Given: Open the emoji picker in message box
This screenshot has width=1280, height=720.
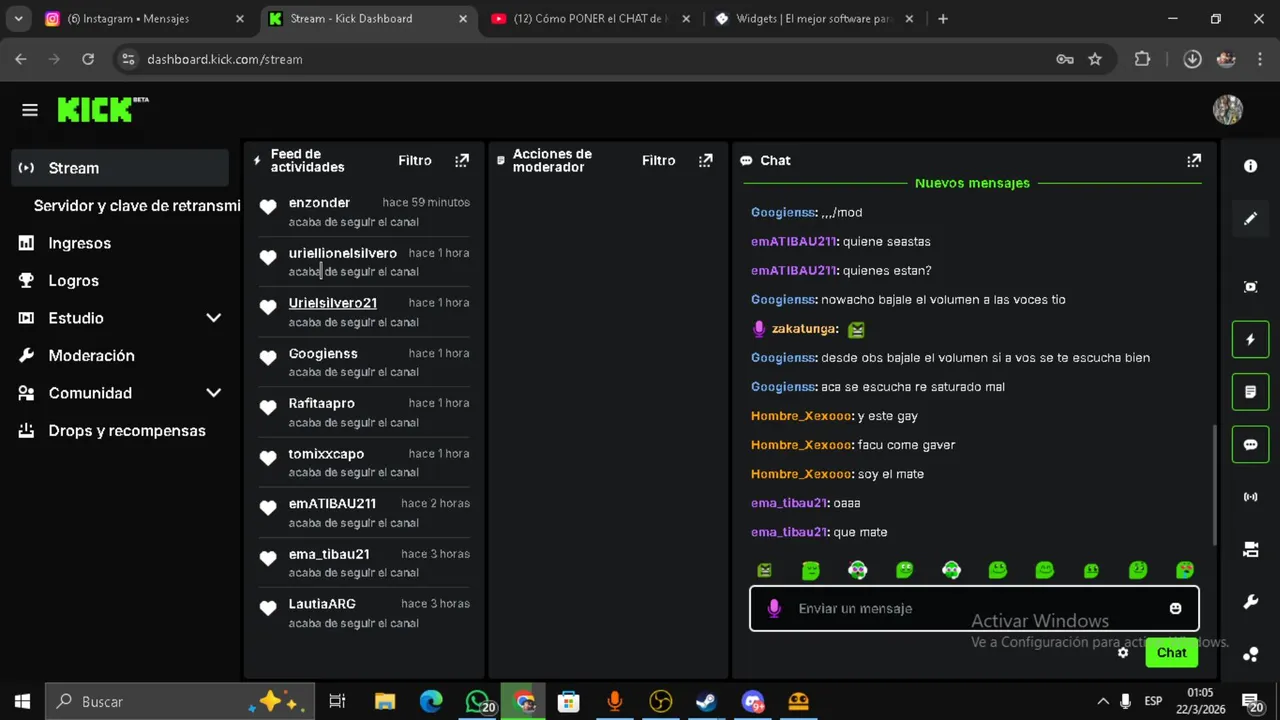Looking at the screenshot, I should point(1175,608).
